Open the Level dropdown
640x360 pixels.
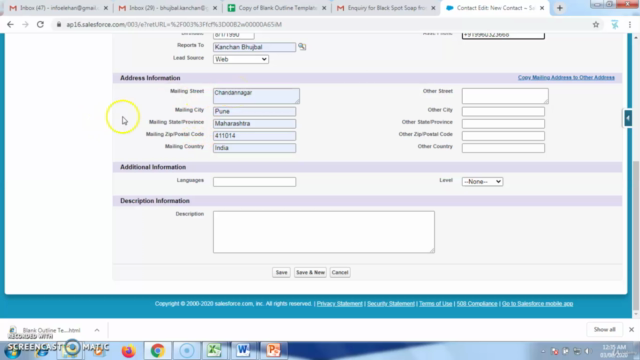482,181
